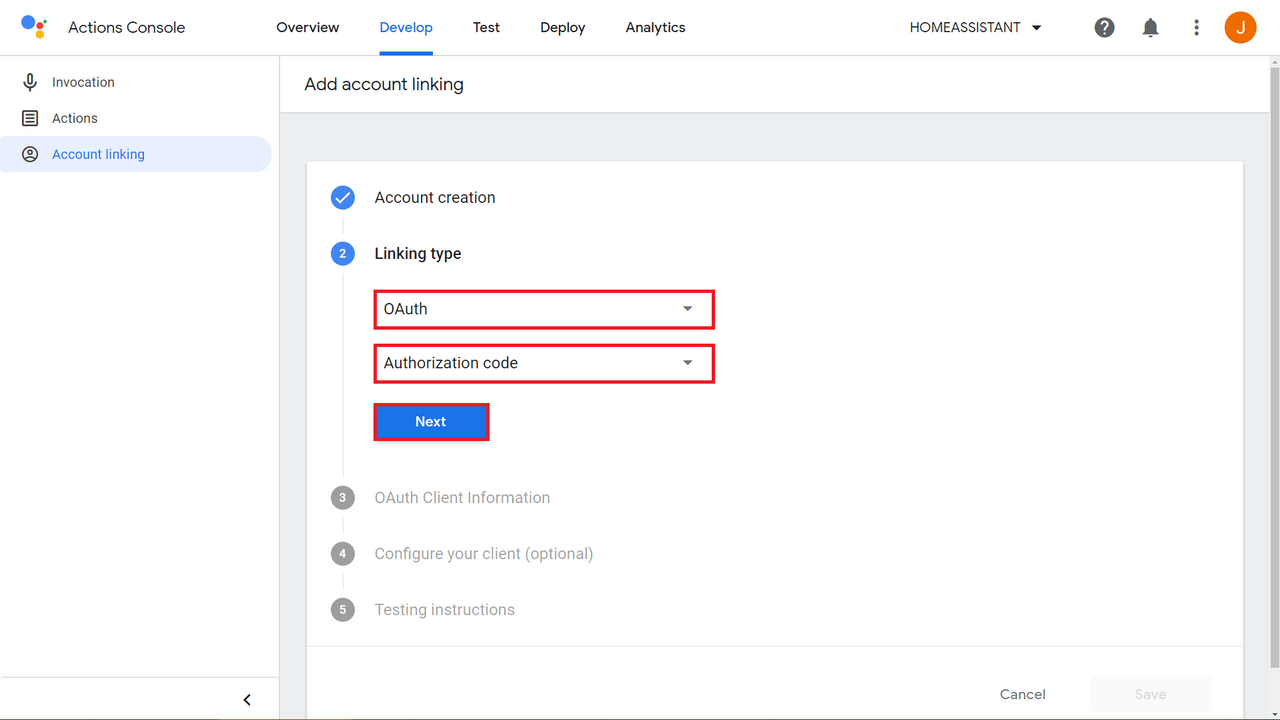The image size is (1280, 720).
Task: Click the step 5 circle icon
Action: pyautogui.click(x=343, y=609)
